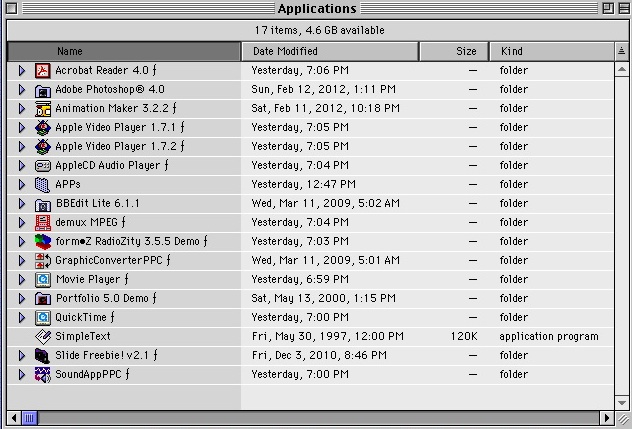Click the QuickTime folder icon
632x429 pixels.
[42, 318]
